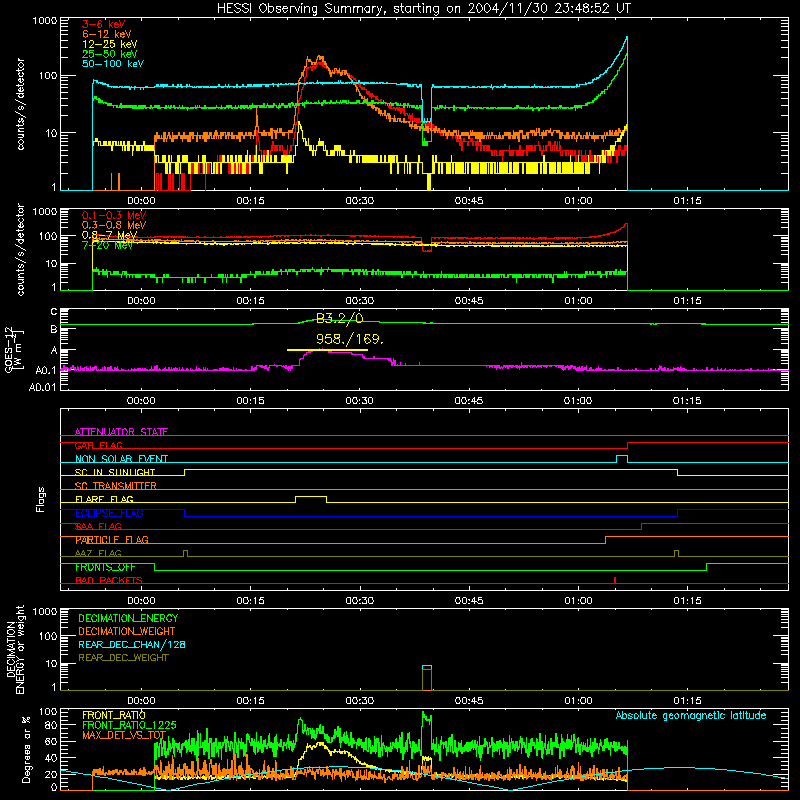The image size is (800, 800).
Task: Select the REAR_DEC_WEIGHT legend label
Action: [123, 658]
